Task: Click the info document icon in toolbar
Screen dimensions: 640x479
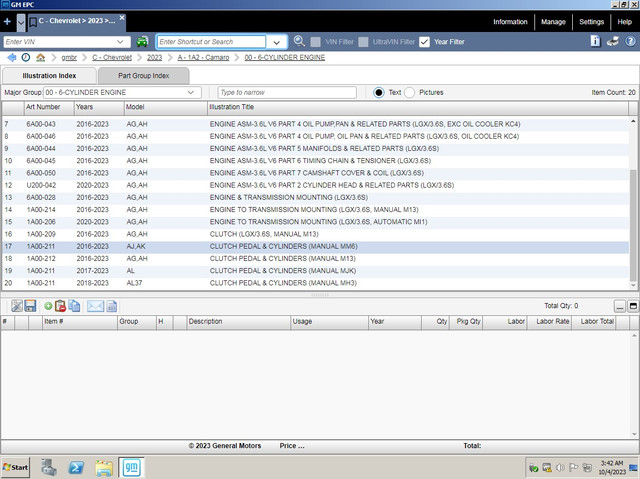Action: [596, 41]
